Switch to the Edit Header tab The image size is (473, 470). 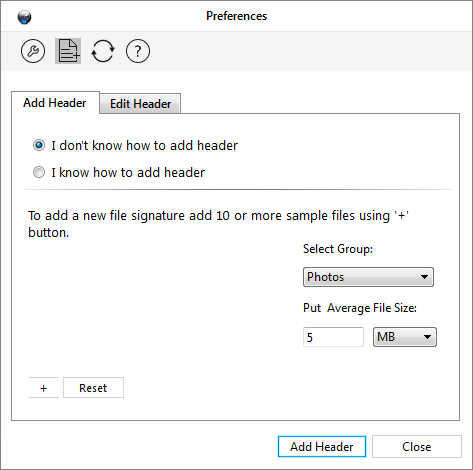[140, 104]
